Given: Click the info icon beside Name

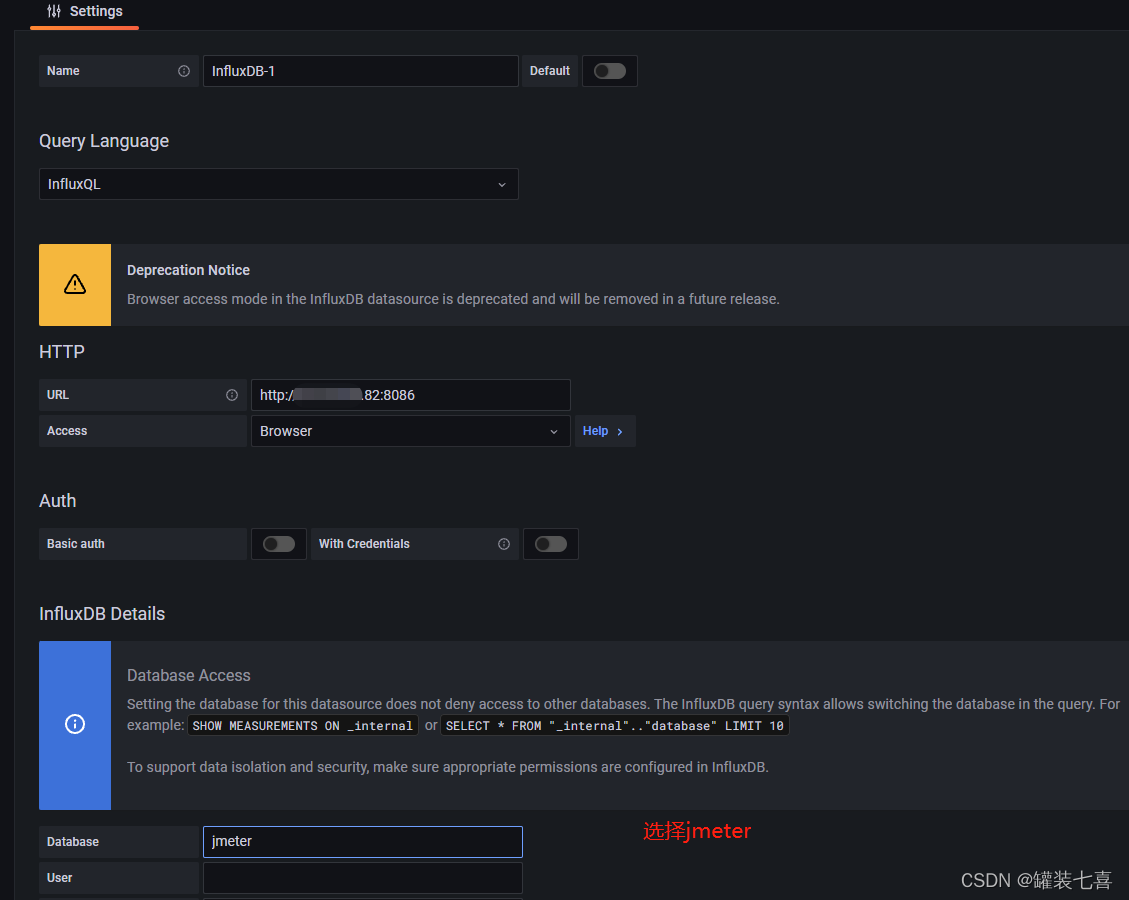Looking at the screenshot, I should point(184,71).
